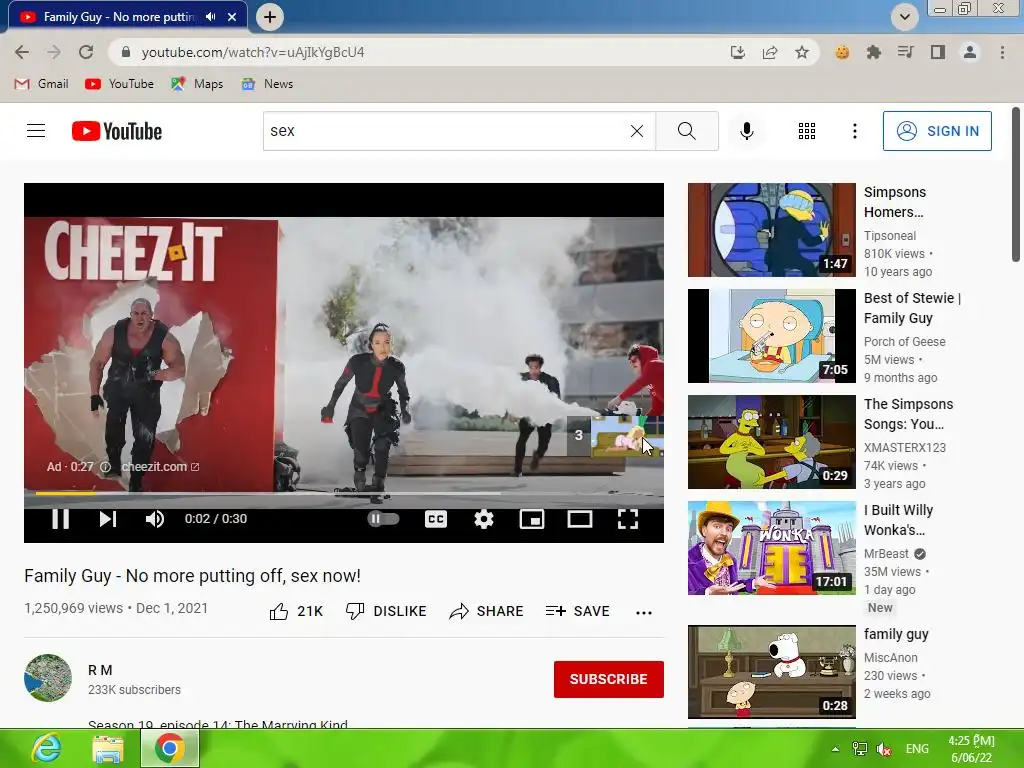Open media controls icon in toolbar
1024x768 pixels.
[906, 52]
